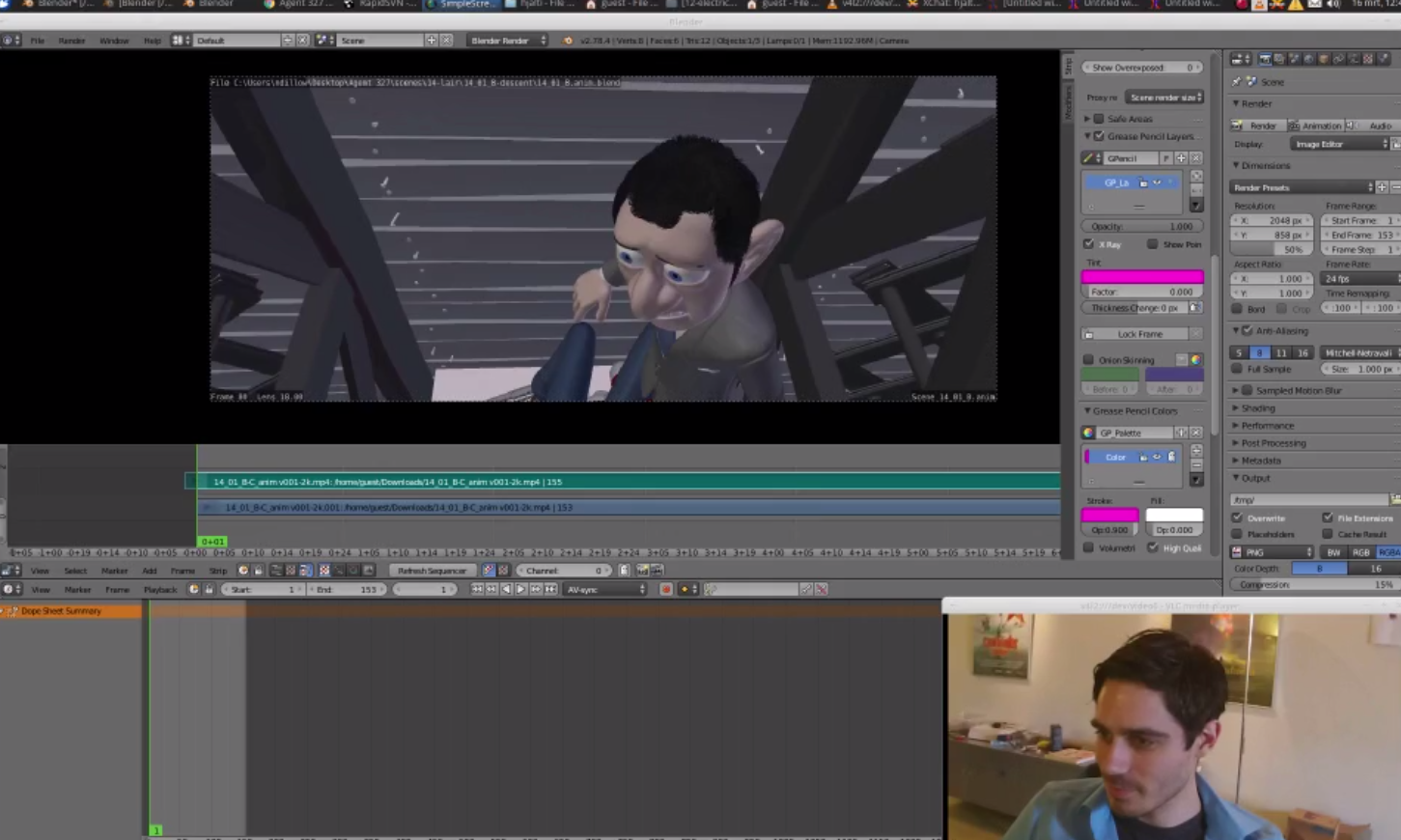Open the 24 fps frame rate dropdown

point(1361,278)
